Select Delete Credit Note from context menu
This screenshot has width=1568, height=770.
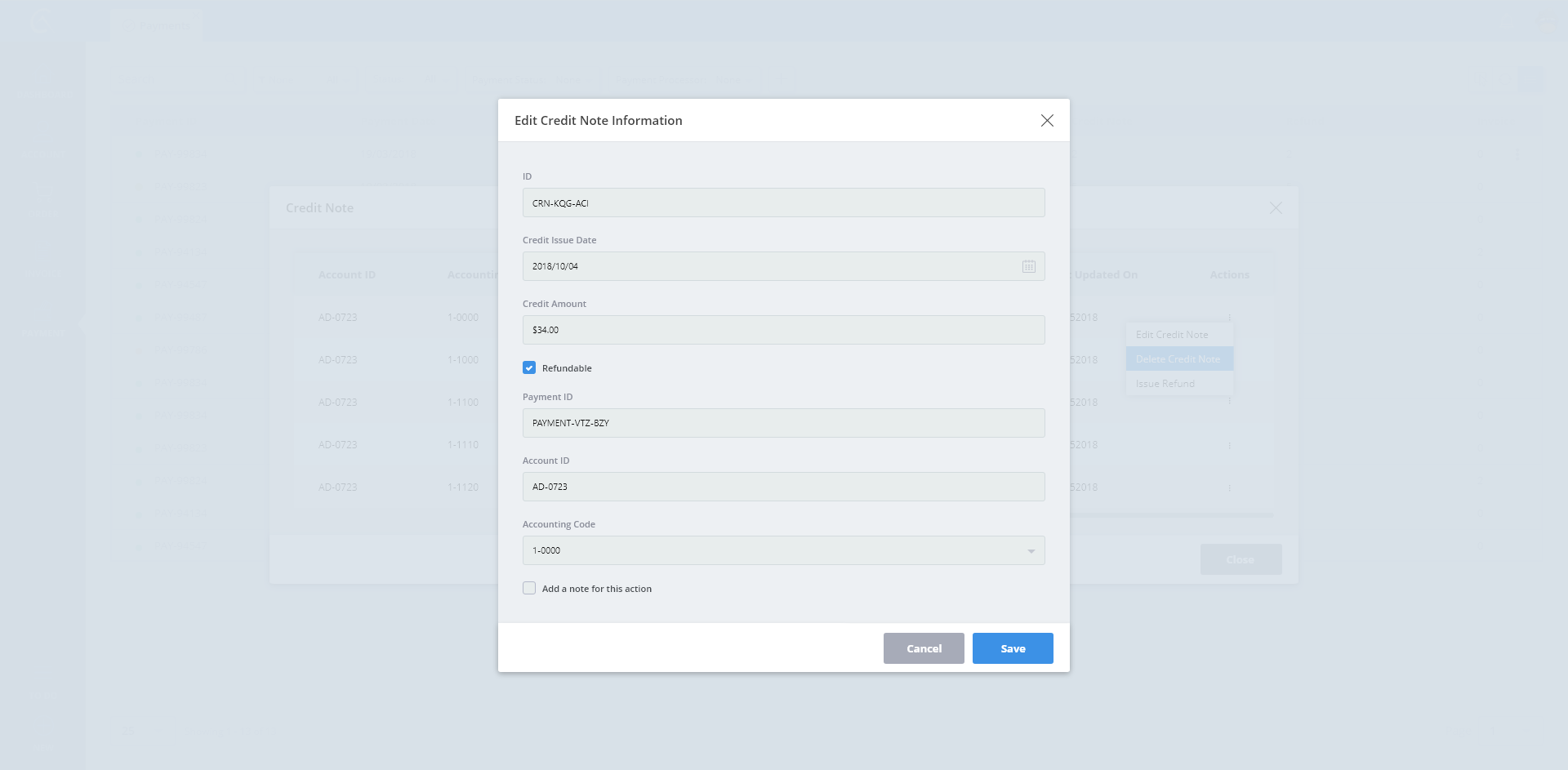click(x=1178, y=359)
